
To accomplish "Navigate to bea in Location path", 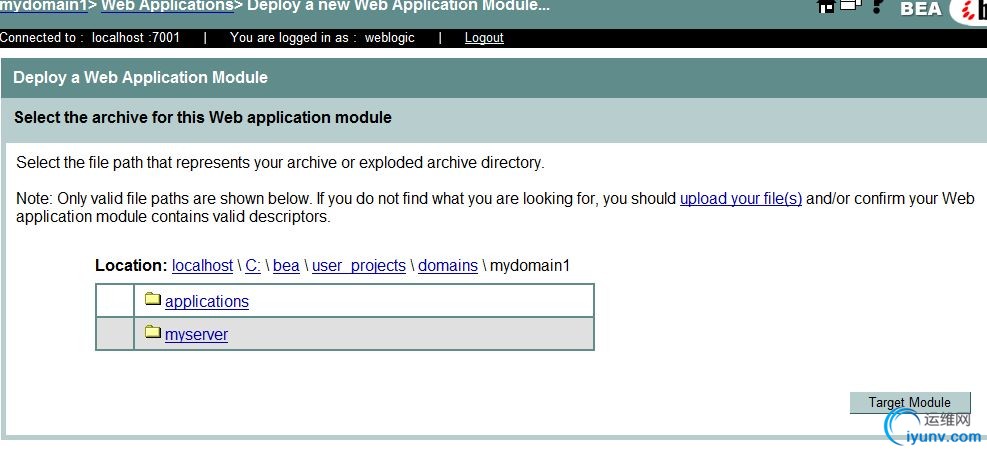I will (x=286, y=266).
